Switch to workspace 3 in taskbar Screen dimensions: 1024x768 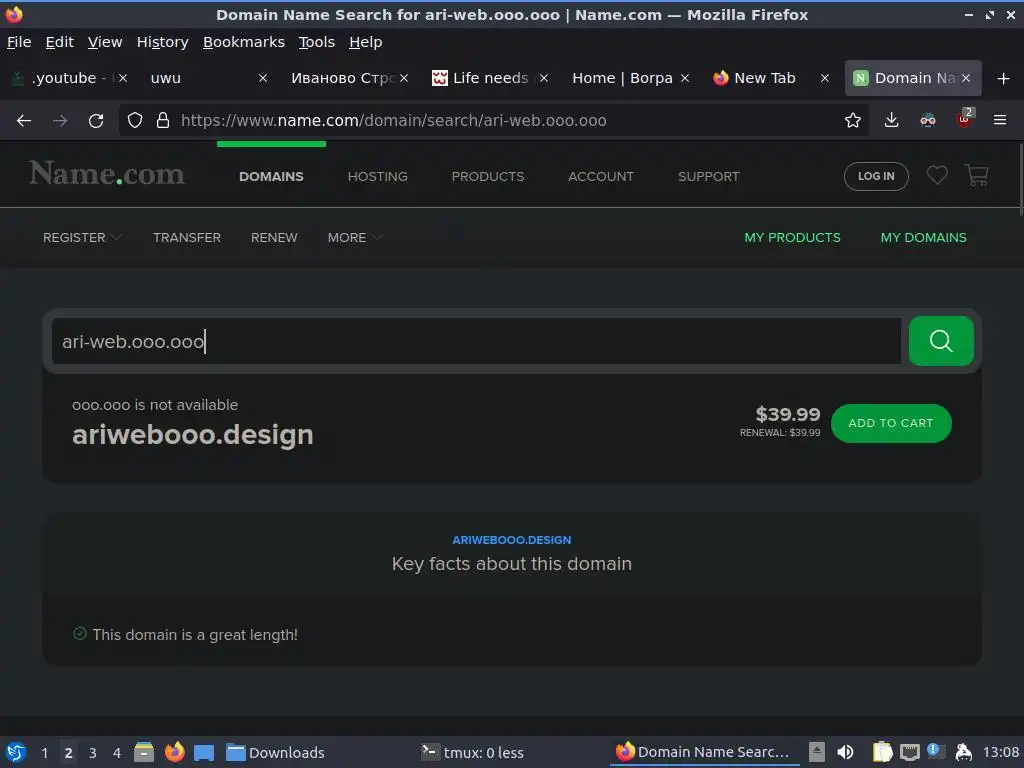pos(93,753)
